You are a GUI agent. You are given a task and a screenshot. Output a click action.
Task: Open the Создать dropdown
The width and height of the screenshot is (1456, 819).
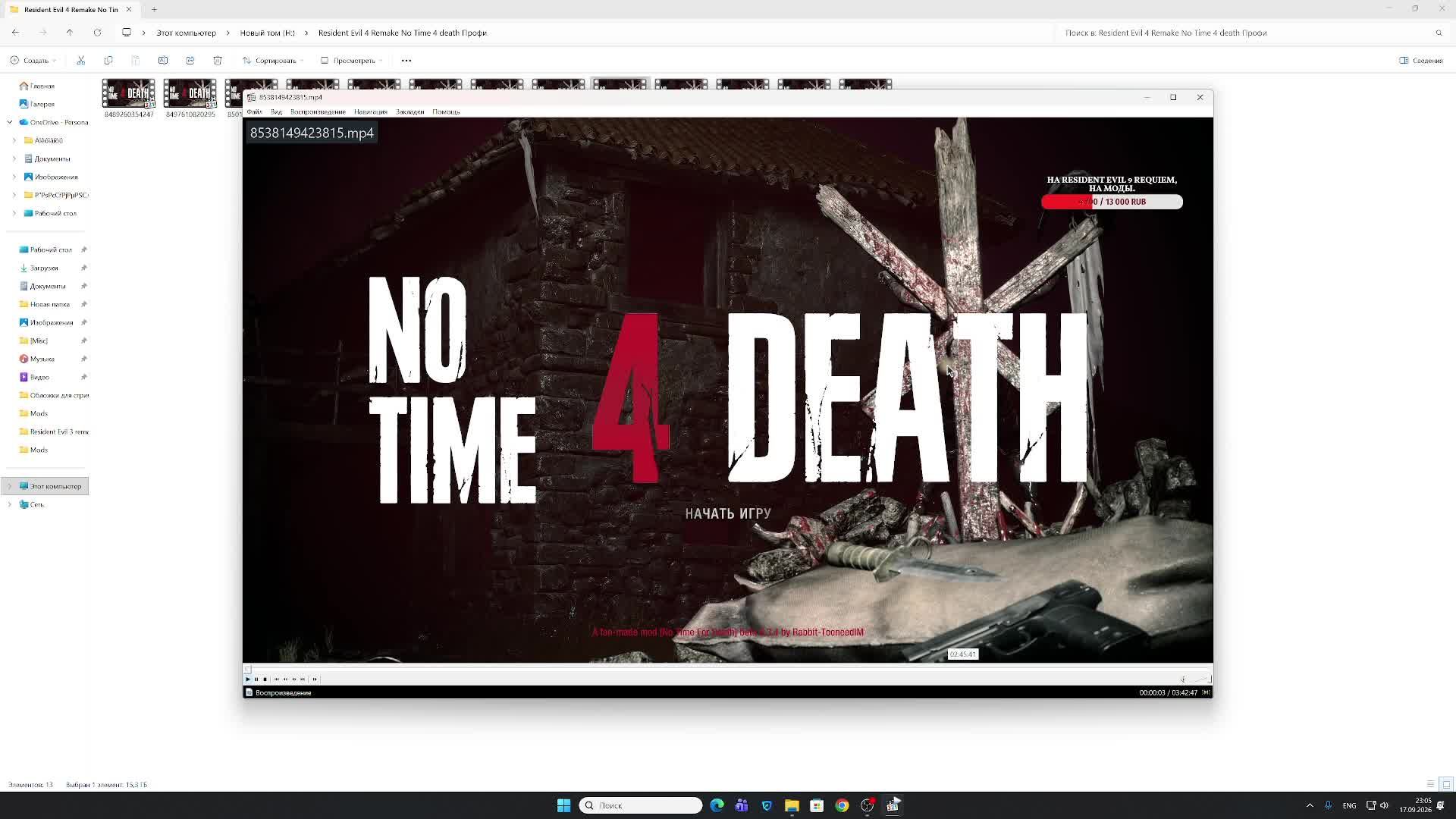click(33, 61)
